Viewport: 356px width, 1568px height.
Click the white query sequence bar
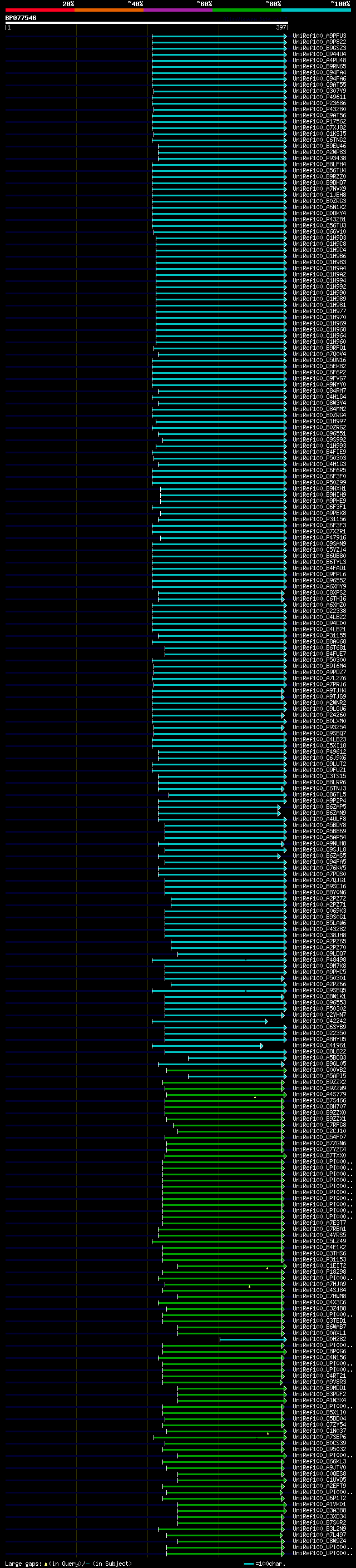coord(147,22)
